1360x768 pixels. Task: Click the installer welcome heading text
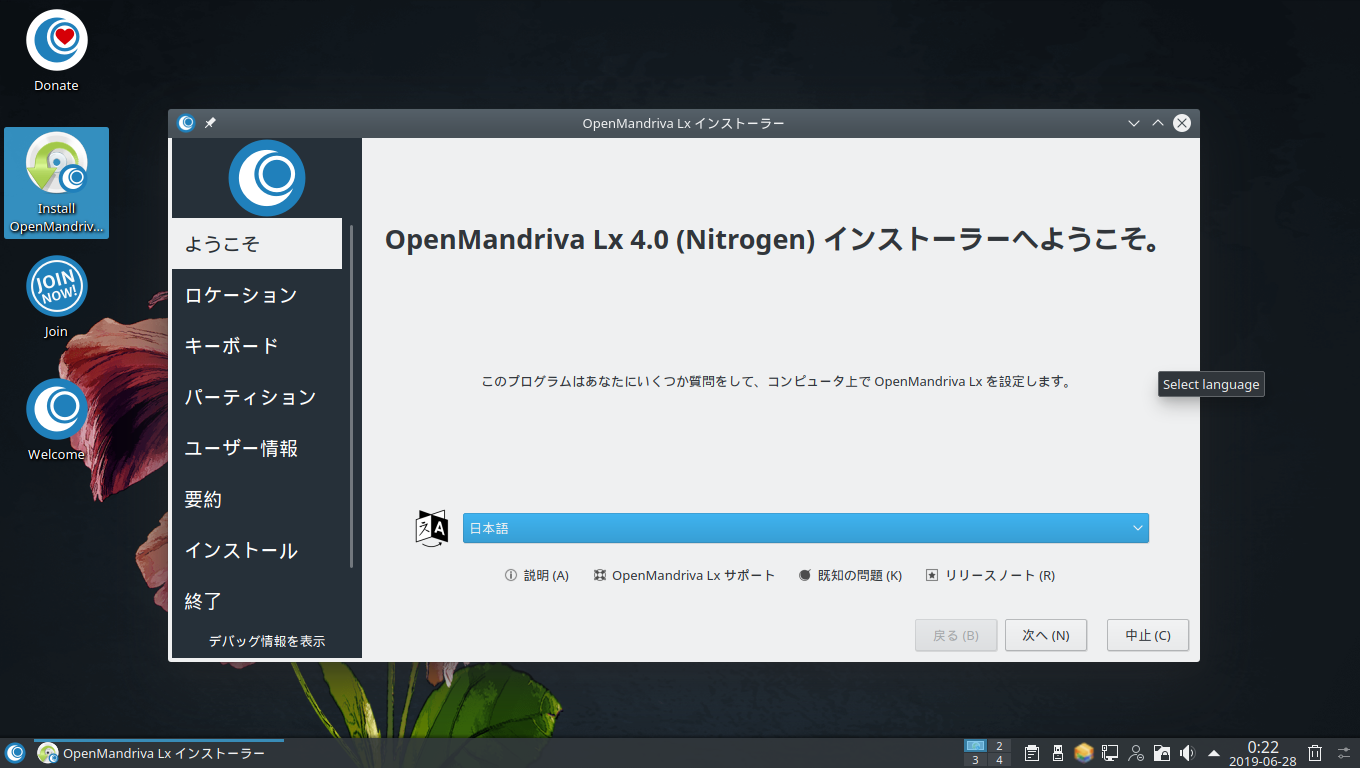(x=772, y=241)
